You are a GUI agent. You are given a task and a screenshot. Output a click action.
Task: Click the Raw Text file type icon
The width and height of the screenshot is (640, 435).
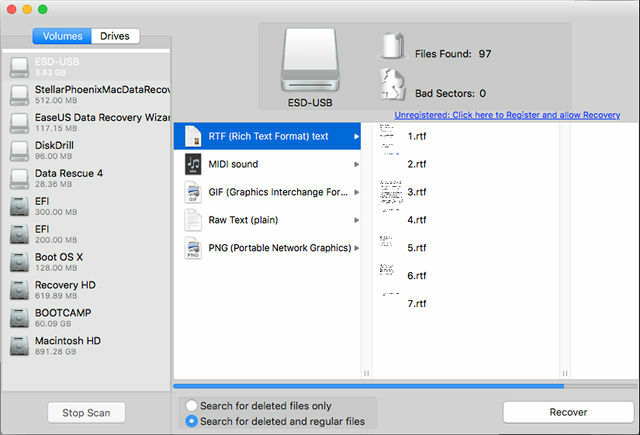[193, 220]
